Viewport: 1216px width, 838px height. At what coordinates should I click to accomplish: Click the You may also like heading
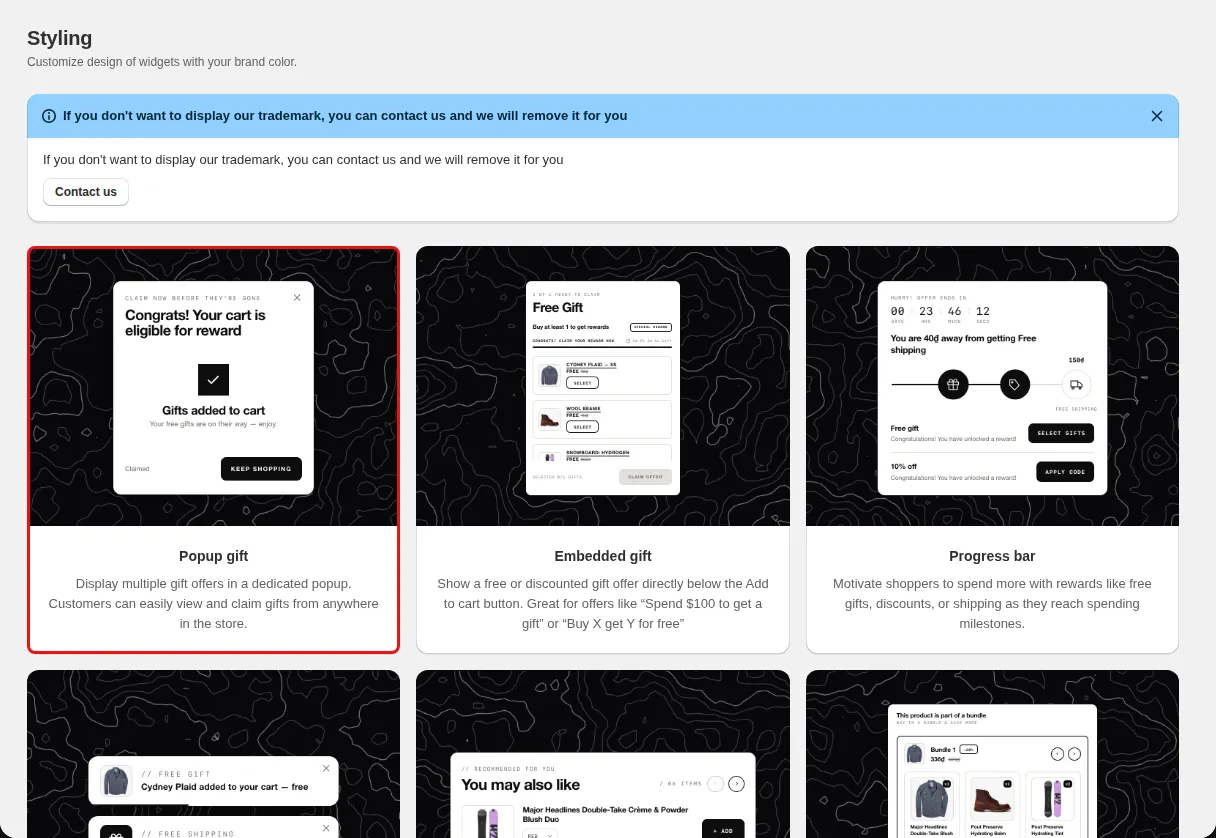tap(521, 785)
